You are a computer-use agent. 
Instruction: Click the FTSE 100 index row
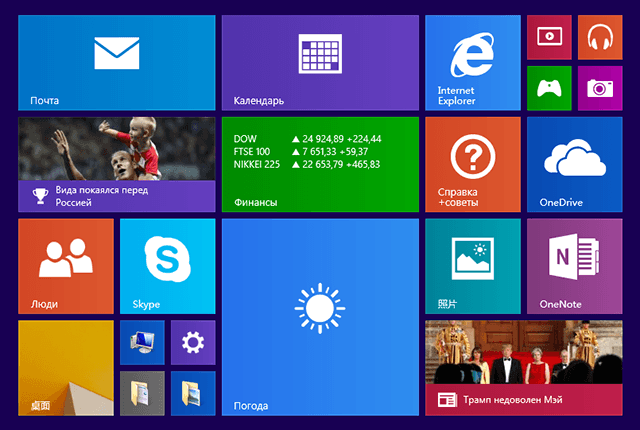click(x=301, y=152)
